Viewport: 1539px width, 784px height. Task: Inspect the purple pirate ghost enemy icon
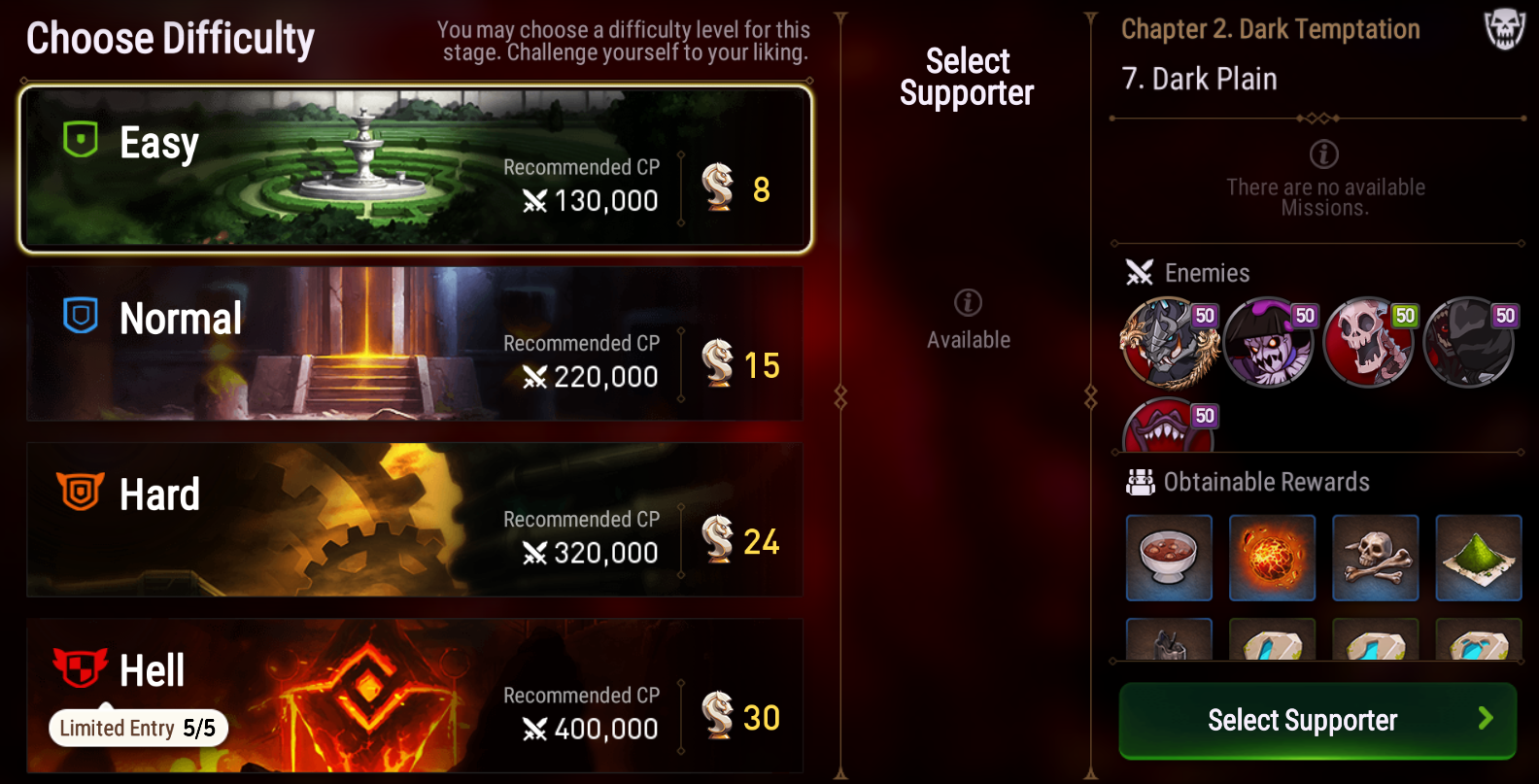[1269, 342]
